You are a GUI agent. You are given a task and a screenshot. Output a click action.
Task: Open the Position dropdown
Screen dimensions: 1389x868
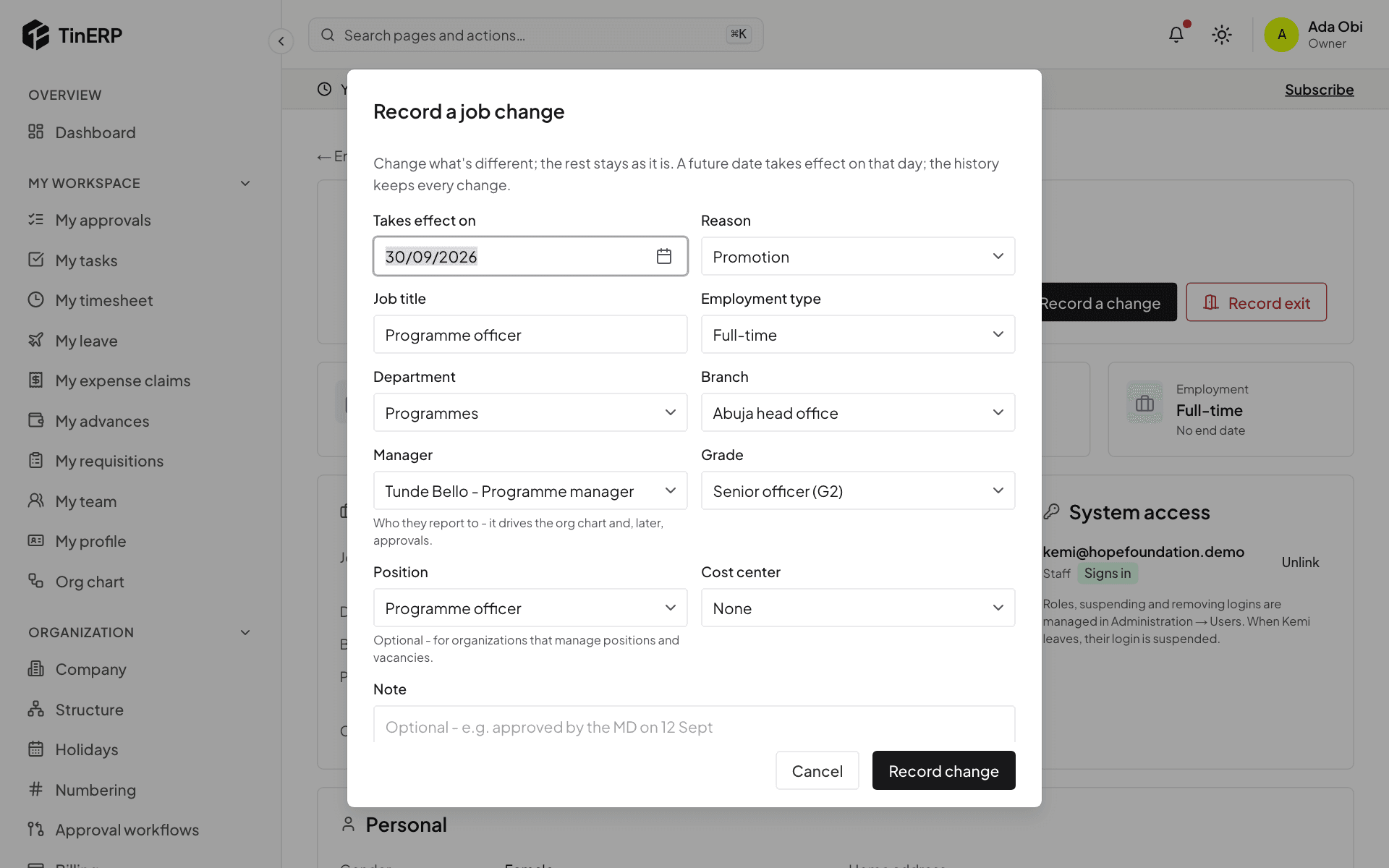tap(530, 608)
